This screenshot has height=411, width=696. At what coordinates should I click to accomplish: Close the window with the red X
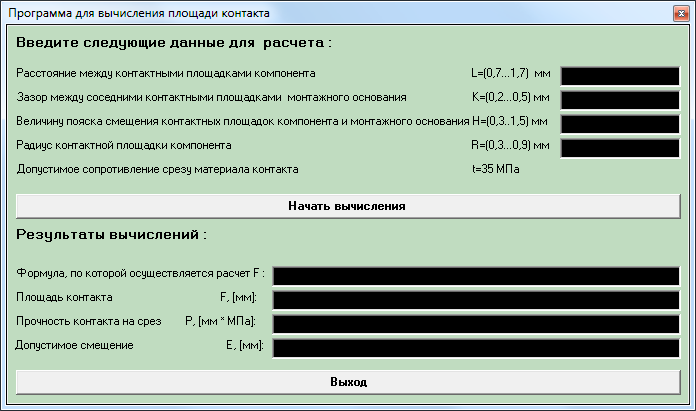(681, 14)
